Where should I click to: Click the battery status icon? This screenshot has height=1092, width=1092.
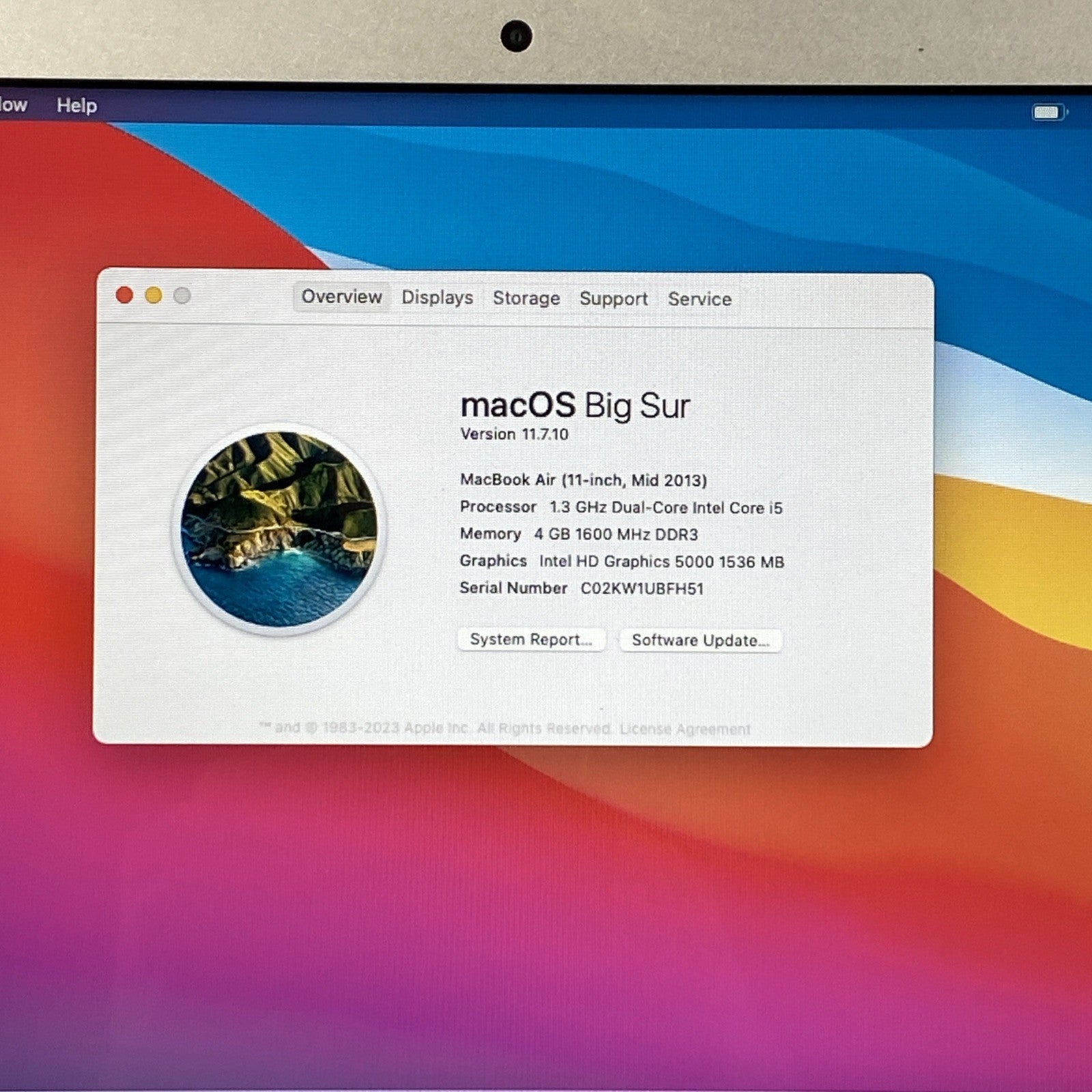click(1050, 112)
